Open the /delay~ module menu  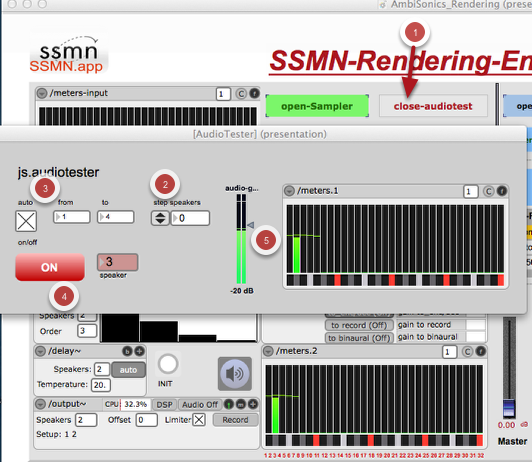tap(40, 351)
